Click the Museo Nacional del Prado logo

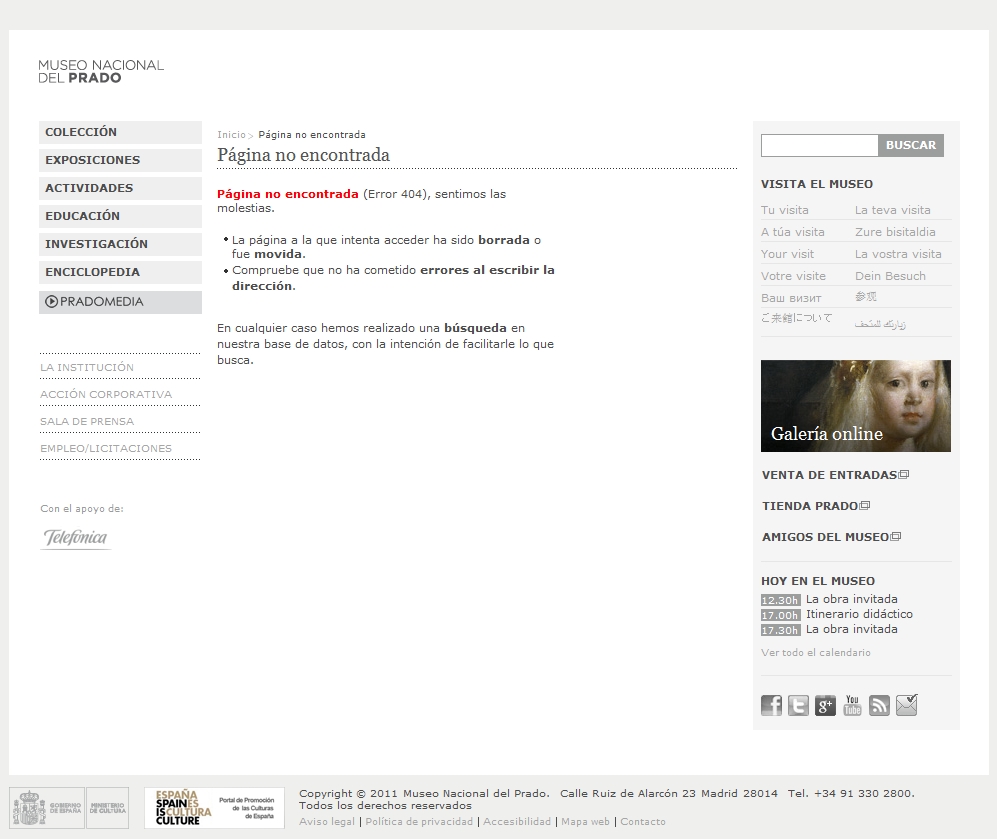pyautogui.click(x=100, y=71)
